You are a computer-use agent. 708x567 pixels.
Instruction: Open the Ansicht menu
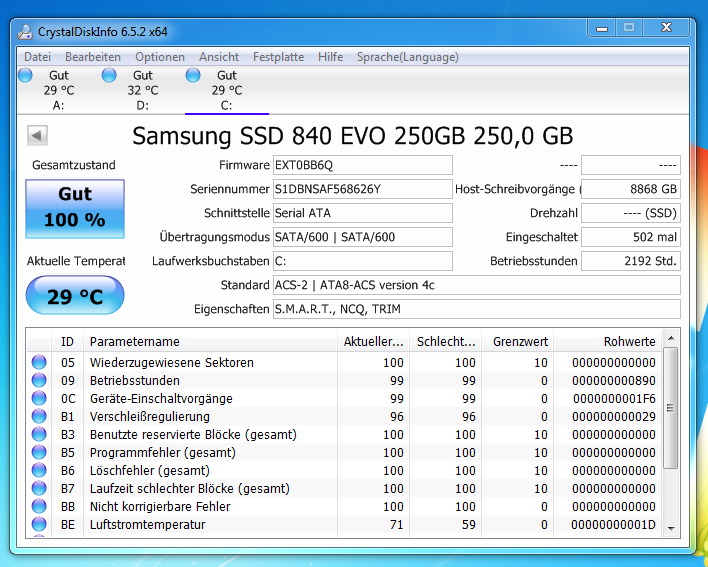click(219, 57)
